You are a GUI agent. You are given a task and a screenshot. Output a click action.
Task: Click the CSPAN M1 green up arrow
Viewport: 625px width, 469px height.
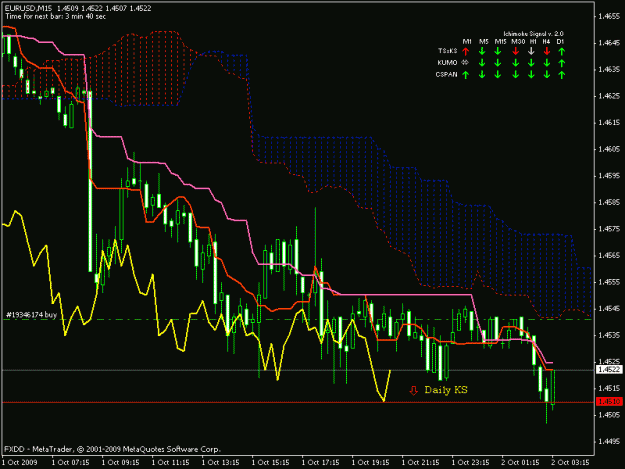coord(466,75)
